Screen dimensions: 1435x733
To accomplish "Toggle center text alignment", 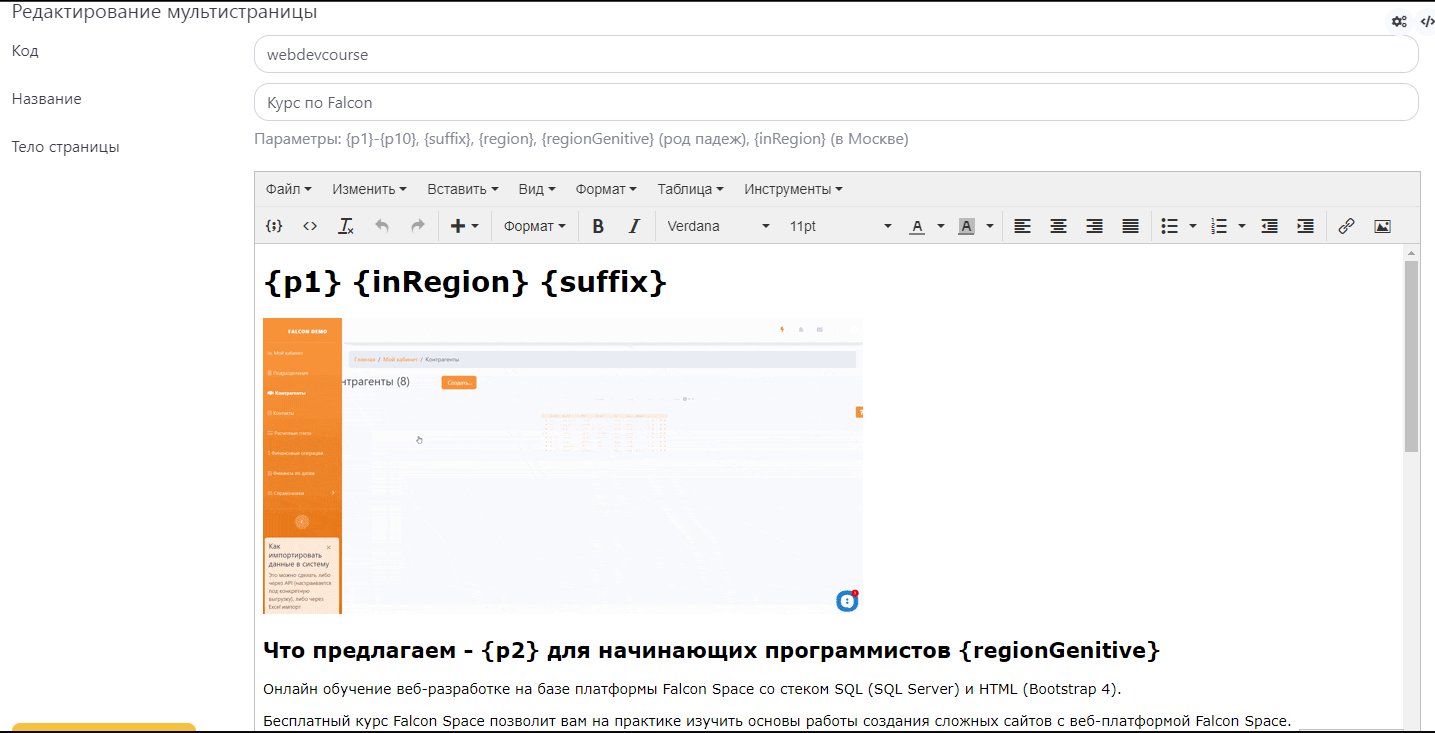I will coord(1058,226).
